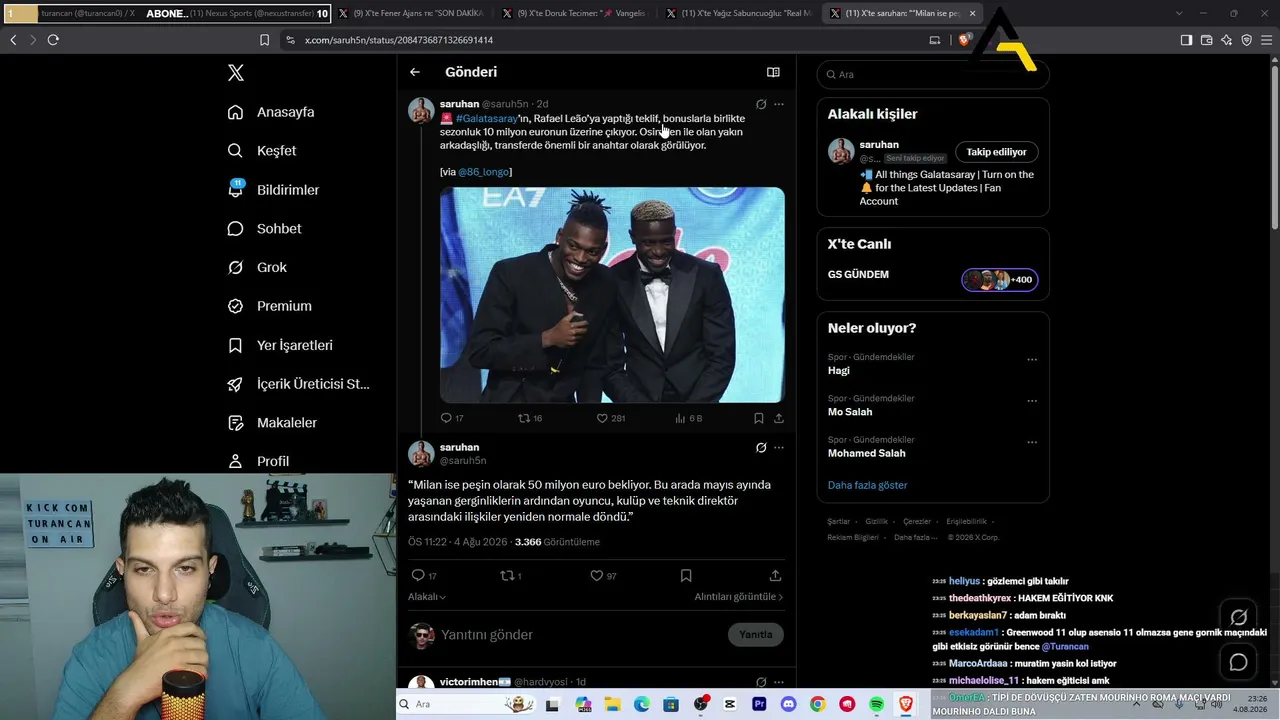Go to Anasayfa in the sidebar

[271, 112]
